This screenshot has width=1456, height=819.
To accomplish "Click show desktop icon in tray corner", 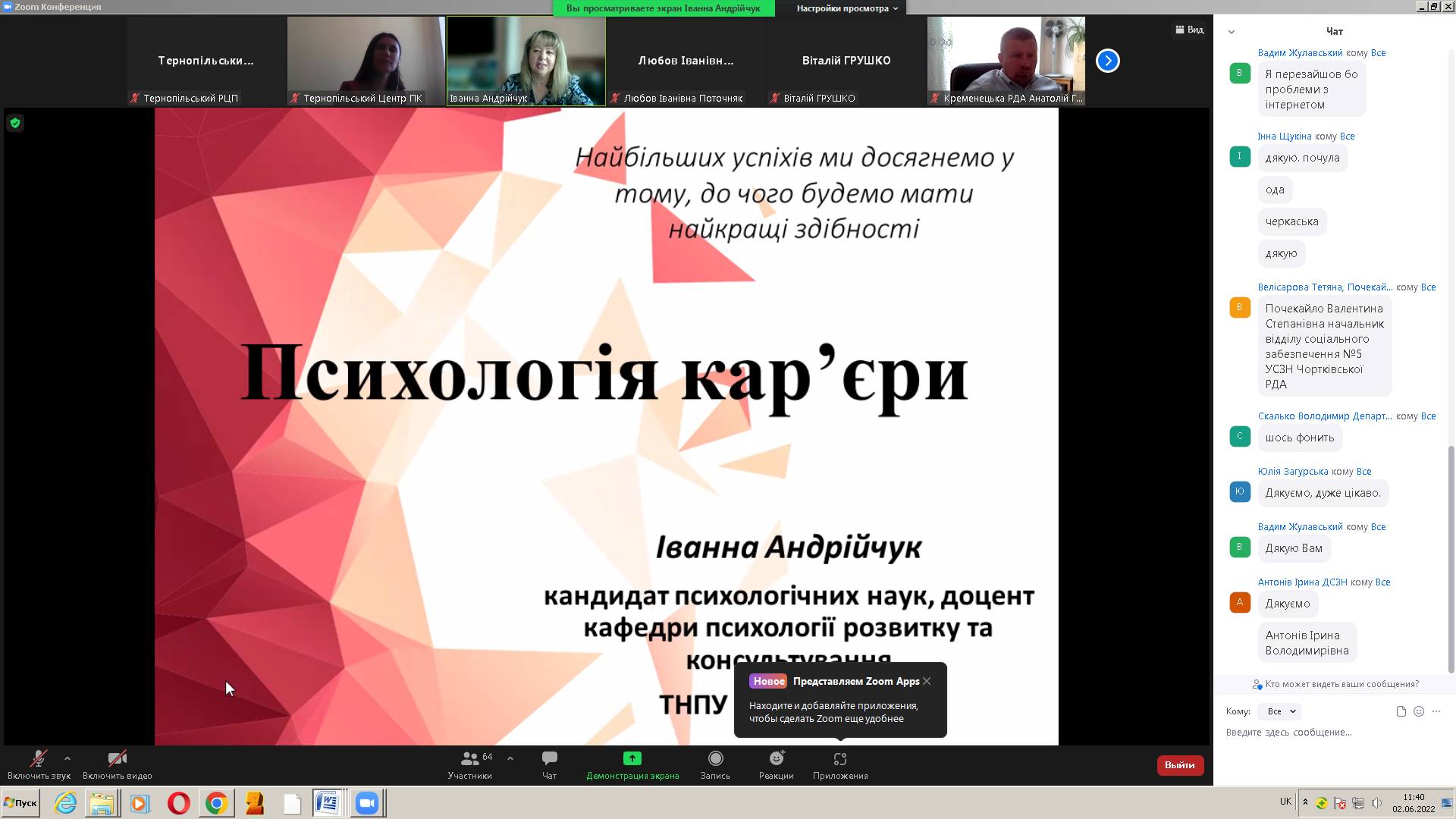I will (x=1447, y=803).
